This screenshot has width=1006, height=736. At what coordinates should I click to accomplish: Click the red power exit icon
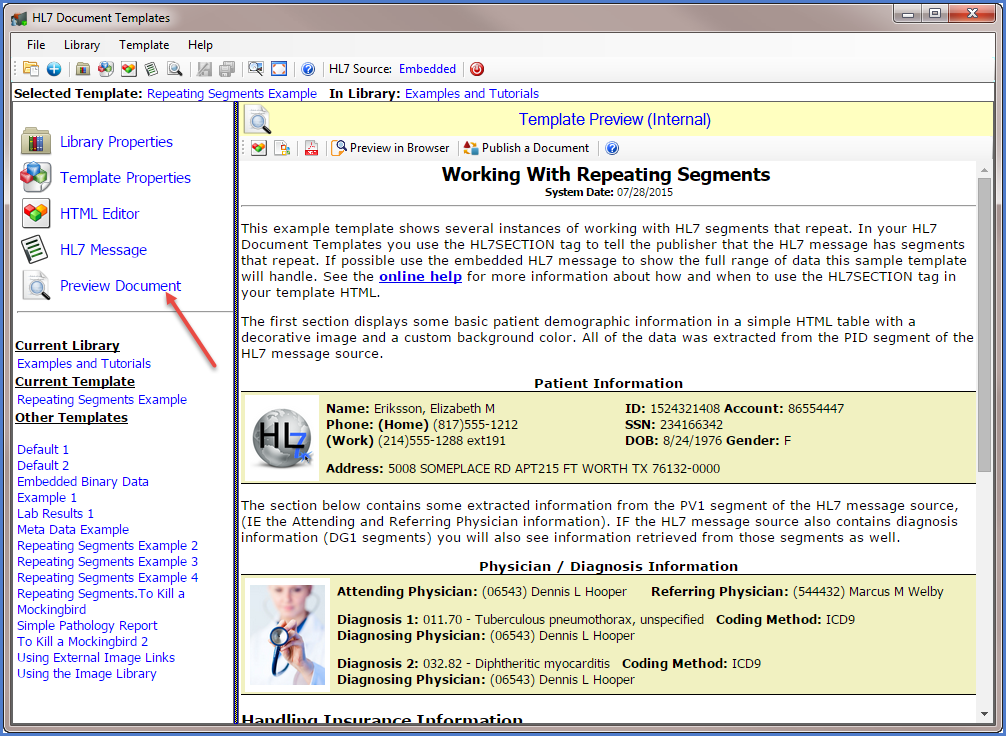point(477,69)
